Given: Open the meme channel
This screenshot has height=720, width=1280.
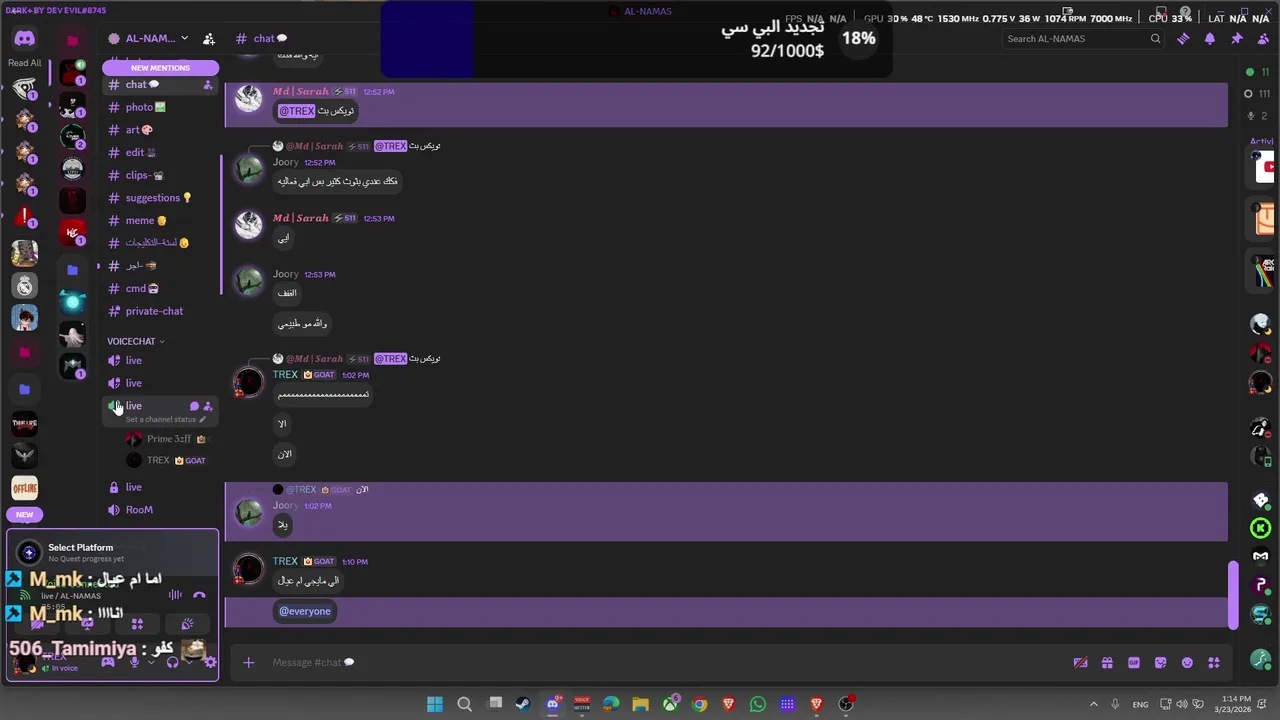Looking at the screenshot, I should (x=160, y=221).
